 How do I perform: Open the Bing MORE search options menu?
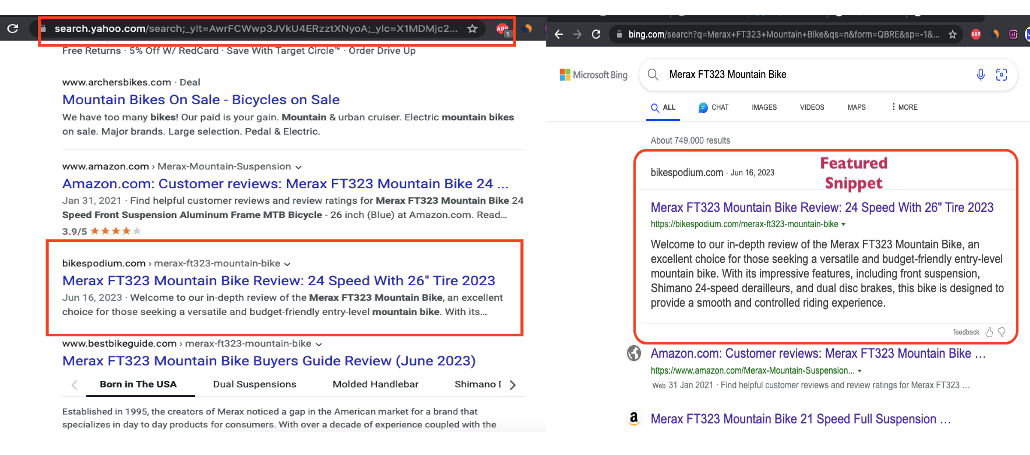(903, 107)
